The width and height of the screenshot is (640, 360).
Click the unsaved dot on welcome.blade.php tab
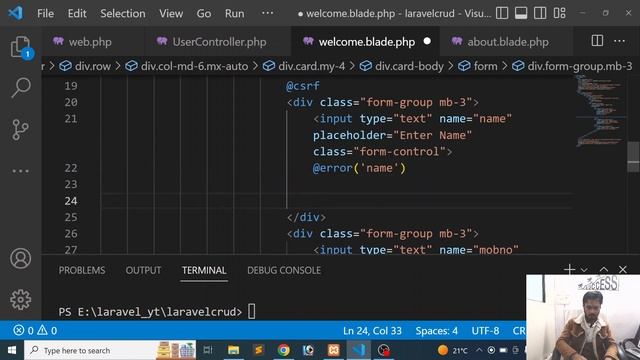pyautogui.click(x=427, y=41)
